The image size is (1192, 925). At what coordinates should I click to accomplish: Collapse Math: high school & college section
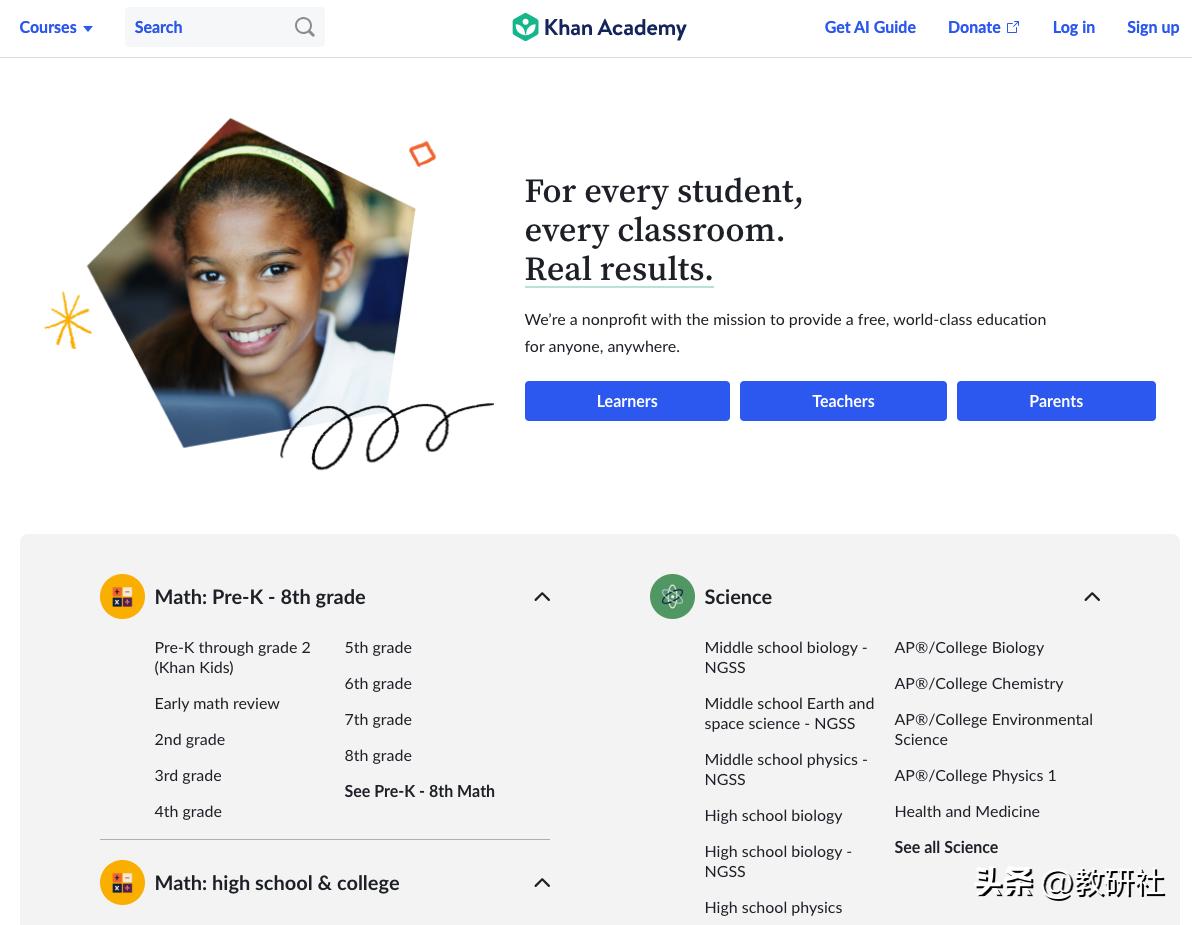coord(542,882)
